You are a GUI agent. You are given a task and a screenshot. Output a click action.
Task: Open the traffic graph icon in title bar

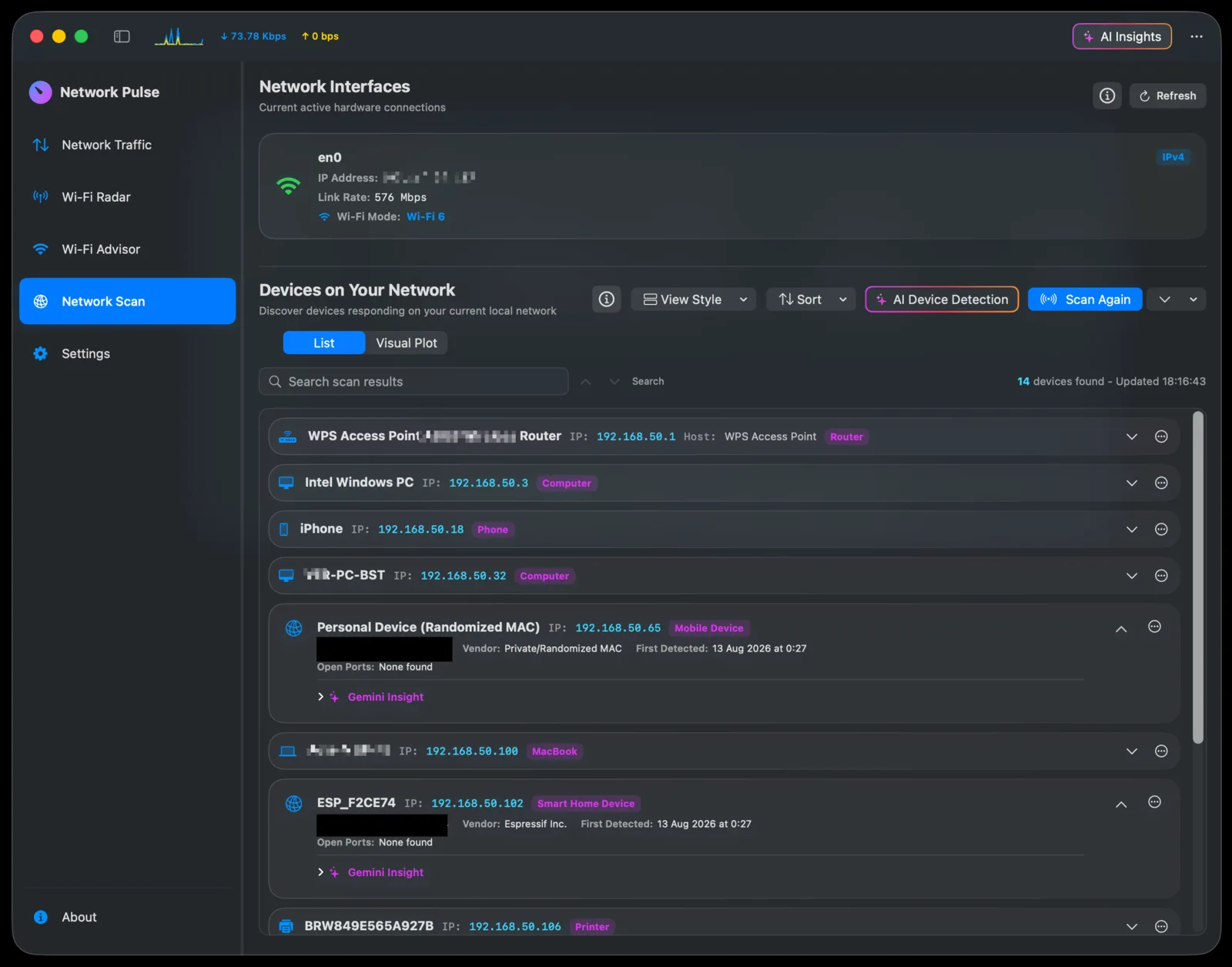click(x=179, y=36)
